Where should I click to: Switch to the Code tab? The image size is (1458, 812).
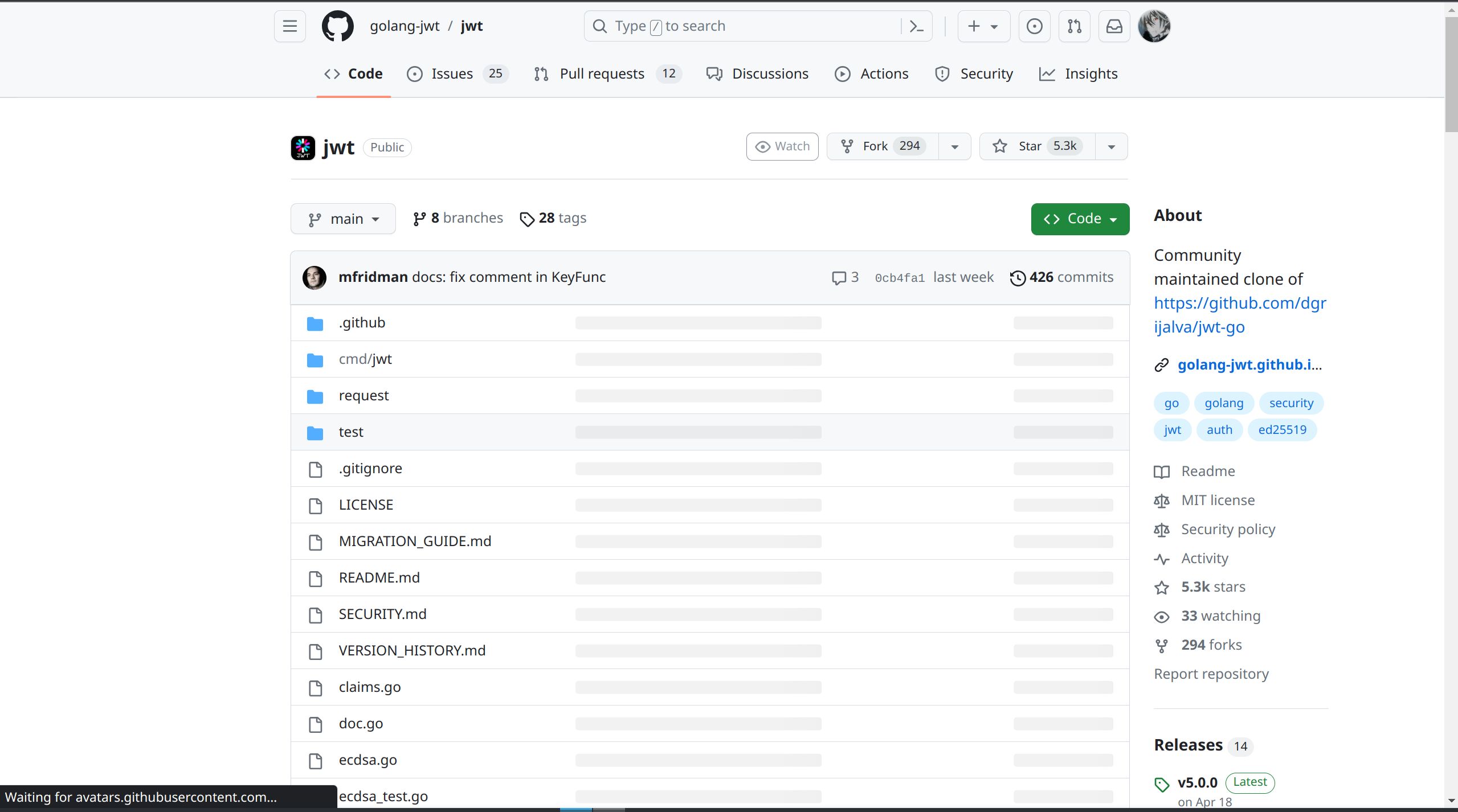click(353, 74)
